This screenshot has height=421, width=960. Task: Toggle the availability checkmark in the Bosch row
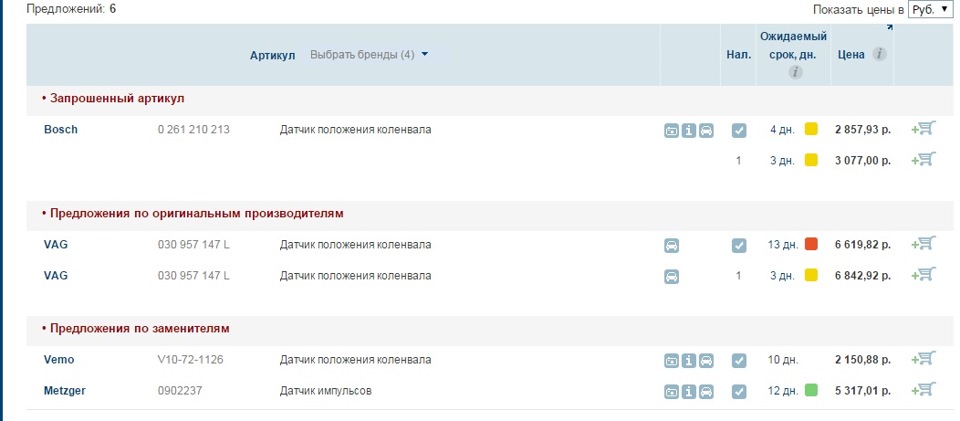(x=739, y=130)
